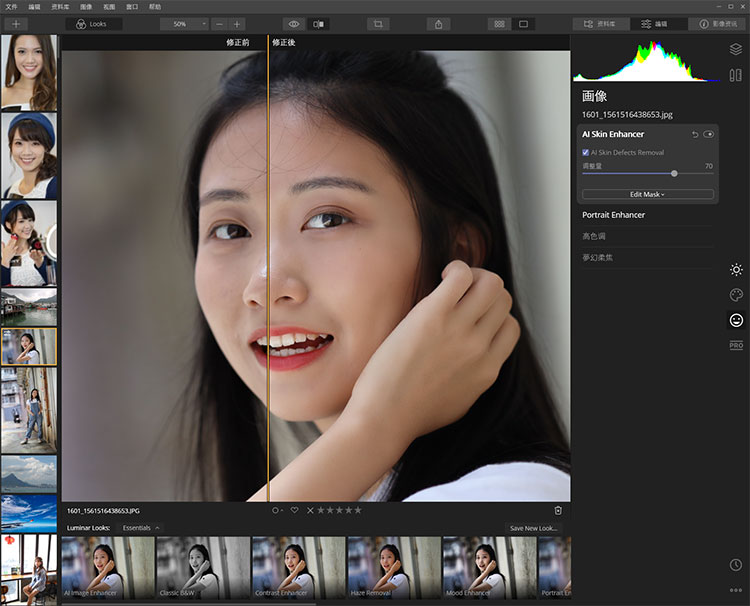Apply the Contrast Enhancer look
Image resolution: width=750 pixels, height=606 pixels.
[x=299, y=568]
